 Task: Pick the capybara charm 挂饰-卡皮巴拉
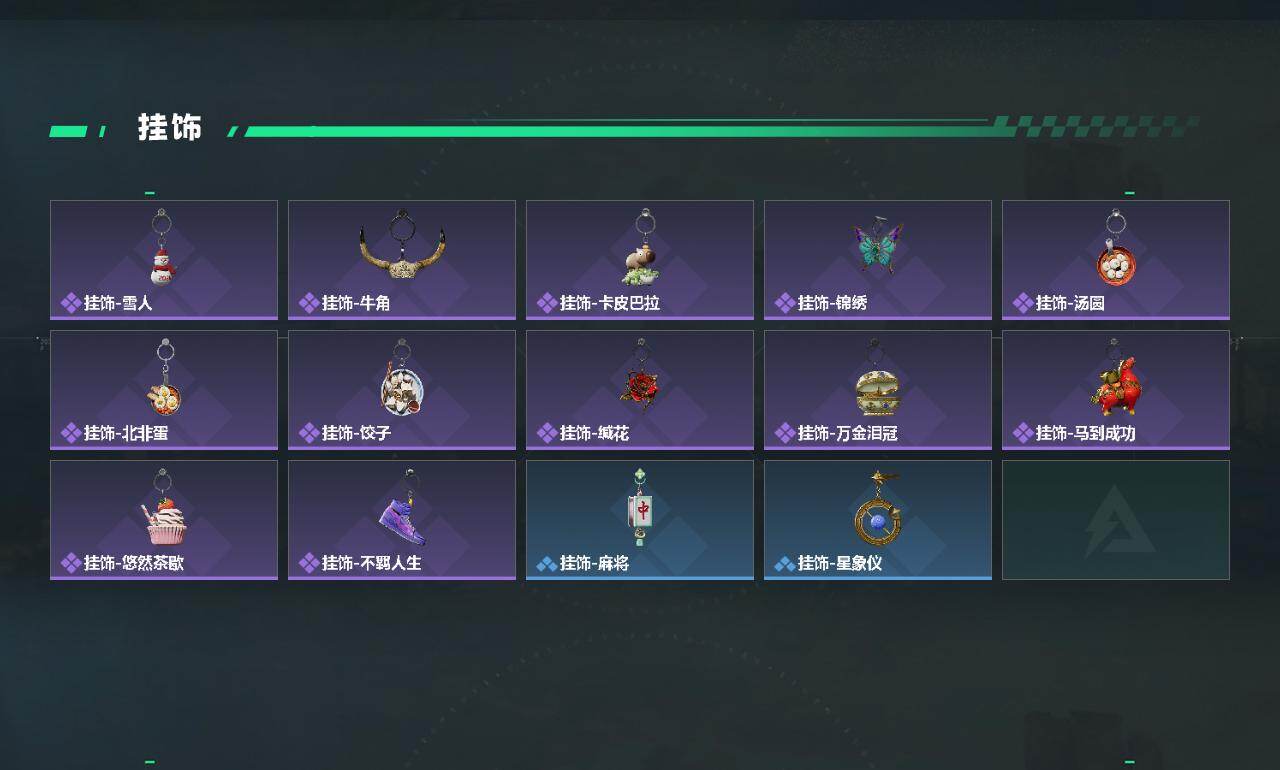click(640, 260)
